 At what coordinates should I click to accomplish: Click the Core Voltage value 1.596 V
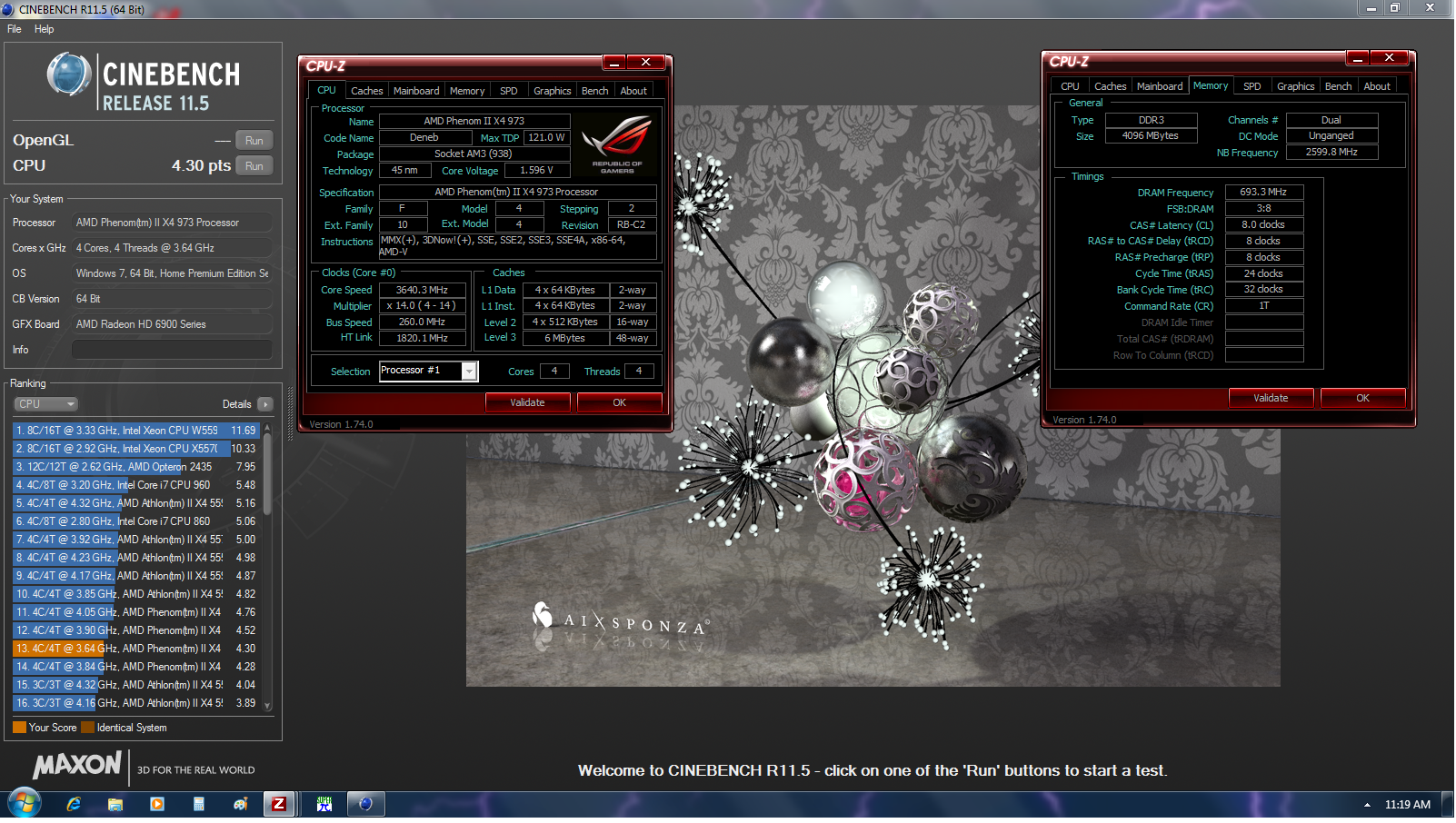[x=536, y=170]
